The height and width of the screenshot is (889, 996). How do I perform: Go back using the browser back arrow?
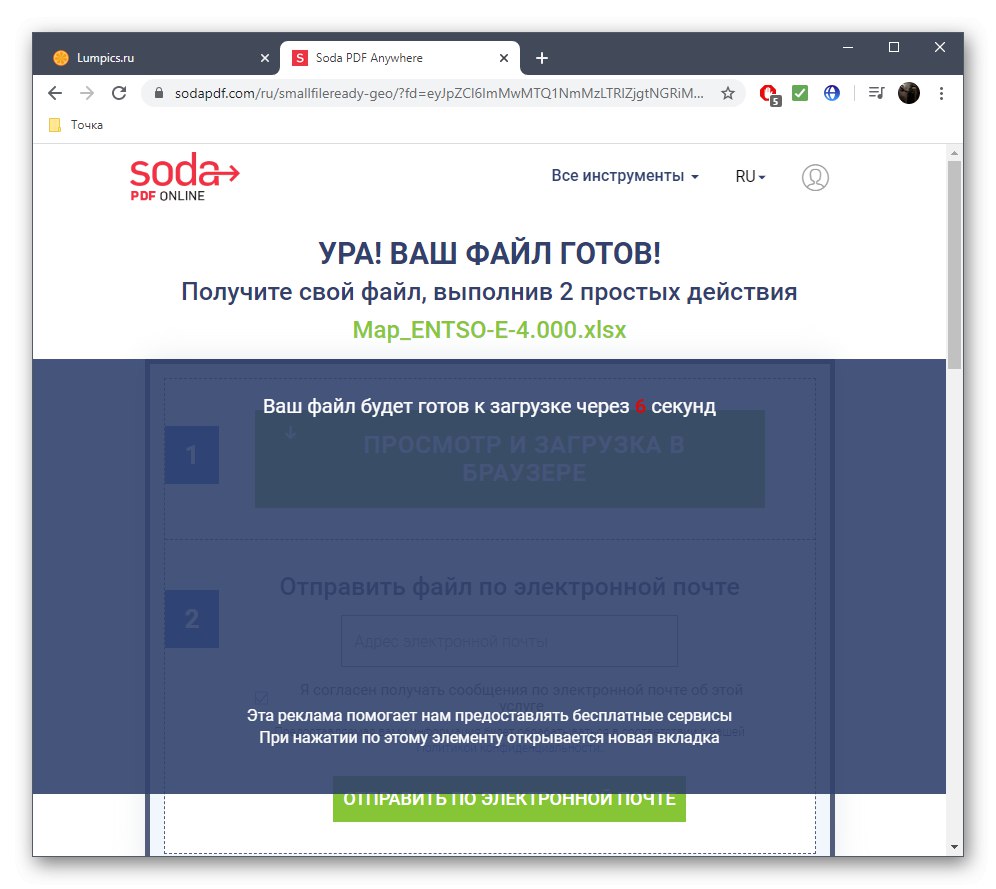[55, 93]
